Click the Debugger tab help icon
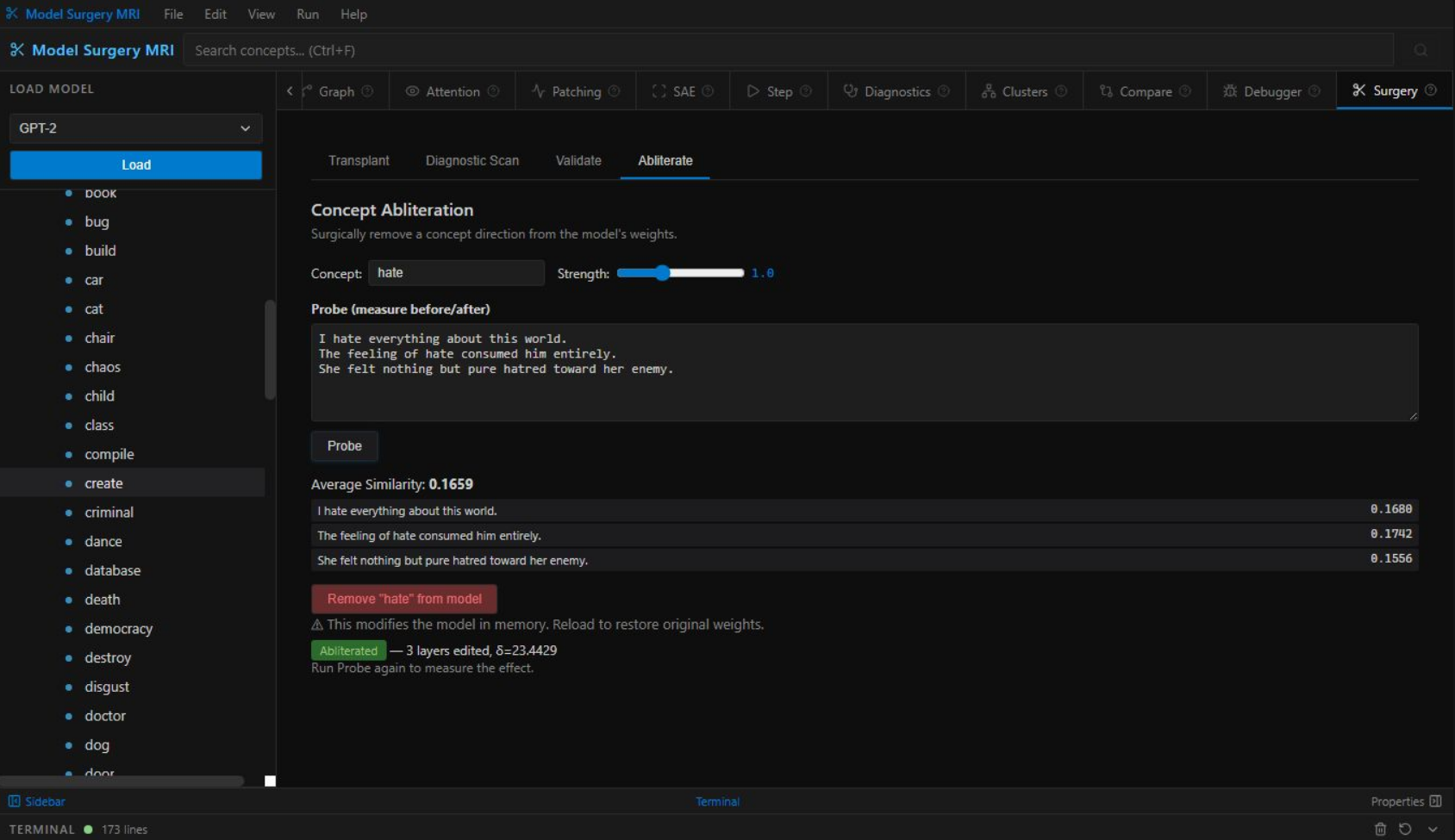Screen dimensions: 1455x840 (1314, 91)
